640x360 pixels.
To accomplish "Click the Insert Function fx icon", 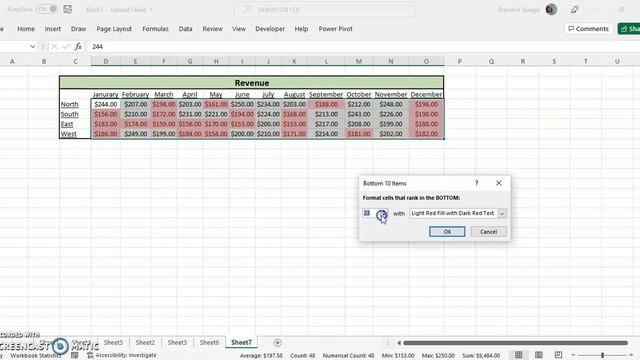I will coord(78,47).
